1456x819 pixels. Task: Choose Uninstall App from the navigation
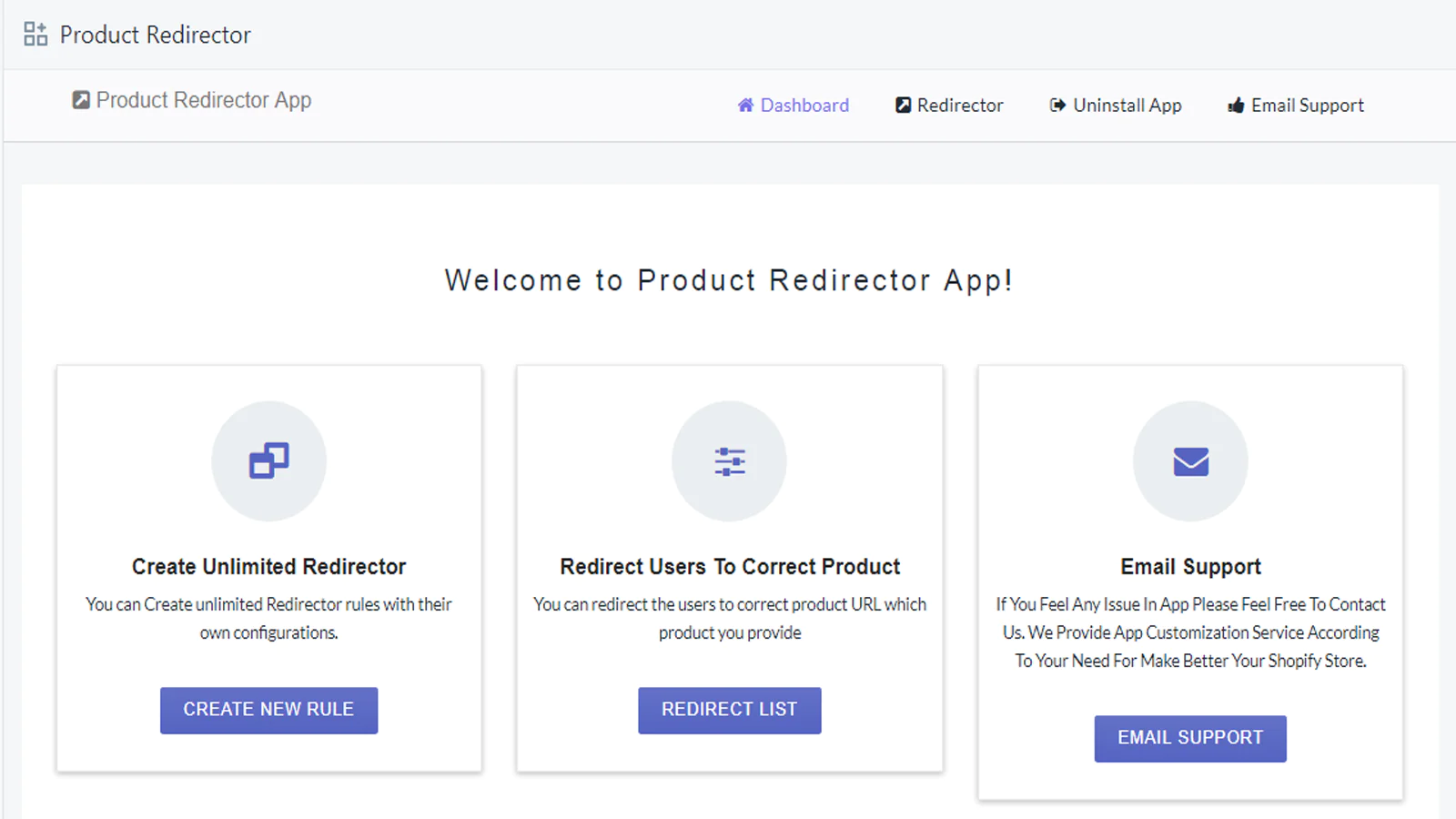(x=1127, y=106)
